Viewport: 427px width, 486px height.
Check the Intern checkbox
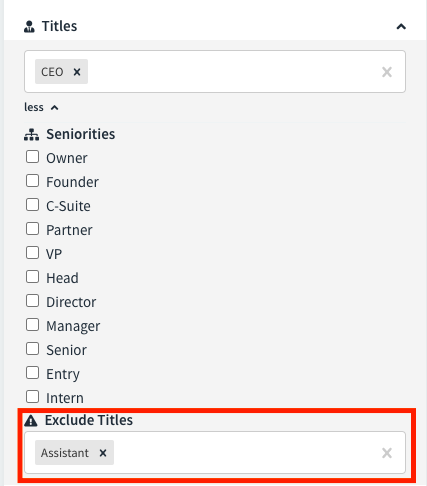point(32,397)
